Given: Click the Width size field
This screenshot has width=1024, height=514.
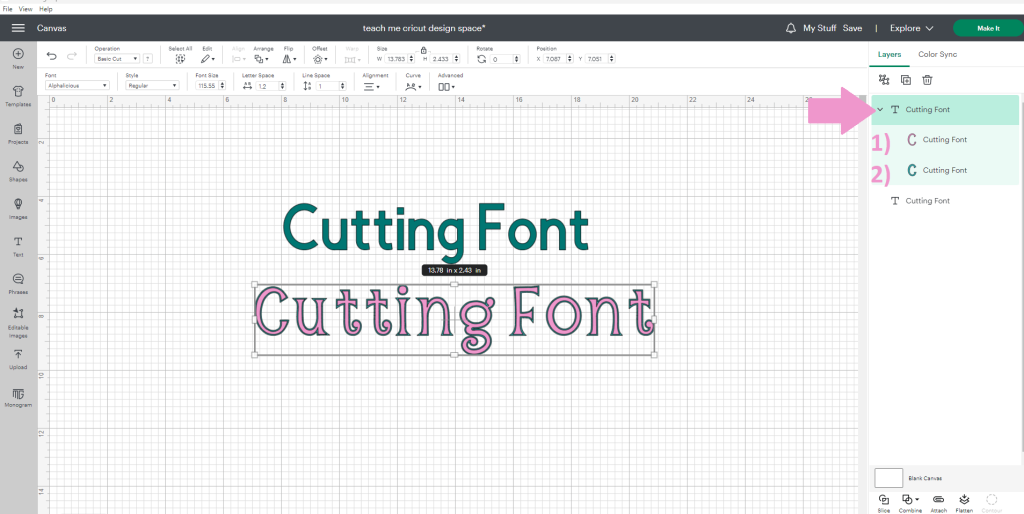Looking at the screenshot, I should (397, 59).
